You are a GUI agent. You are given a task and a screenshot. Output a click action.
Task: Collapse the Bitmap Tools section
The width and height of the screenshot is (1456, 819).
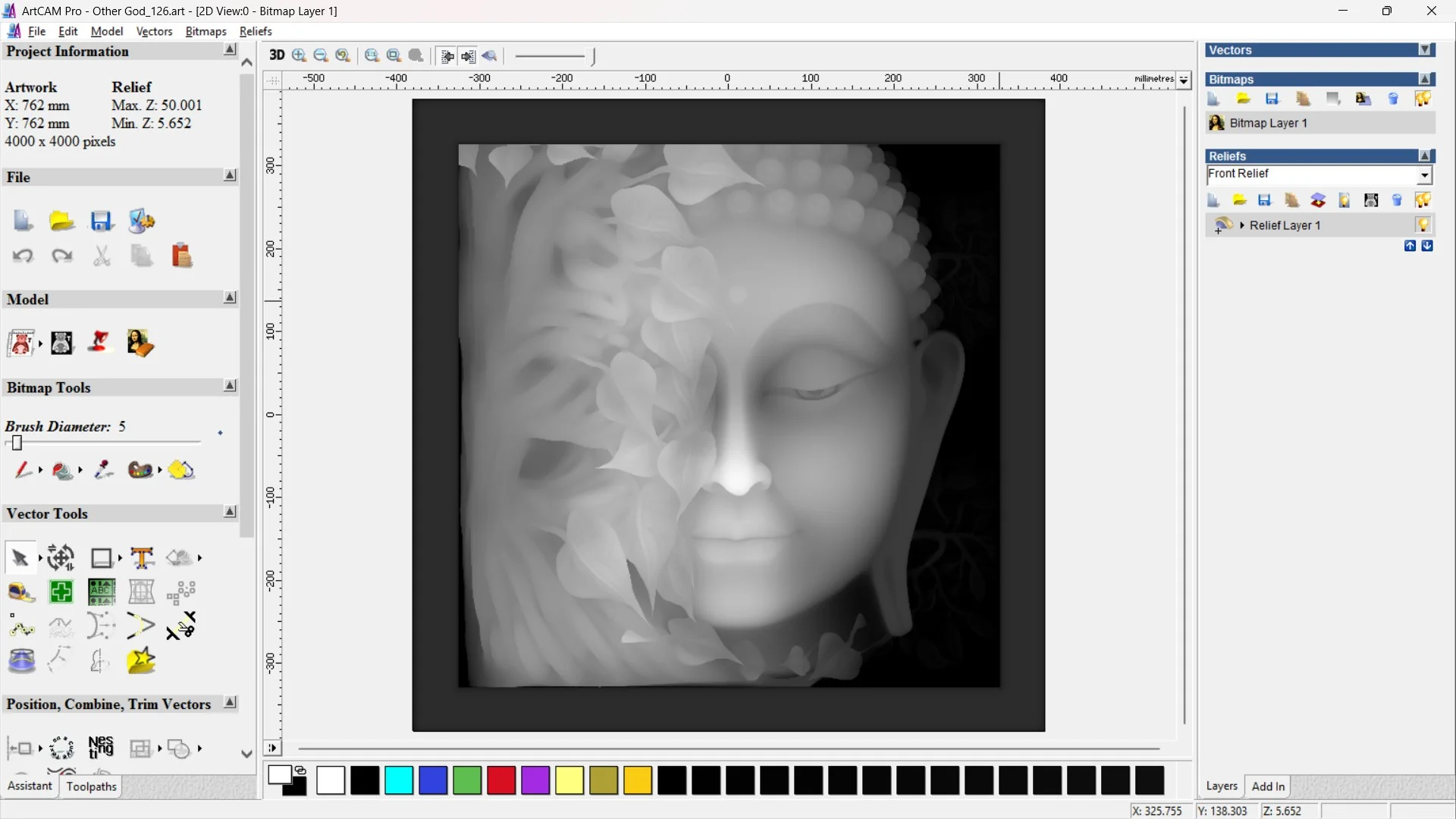tap(230, 386)
